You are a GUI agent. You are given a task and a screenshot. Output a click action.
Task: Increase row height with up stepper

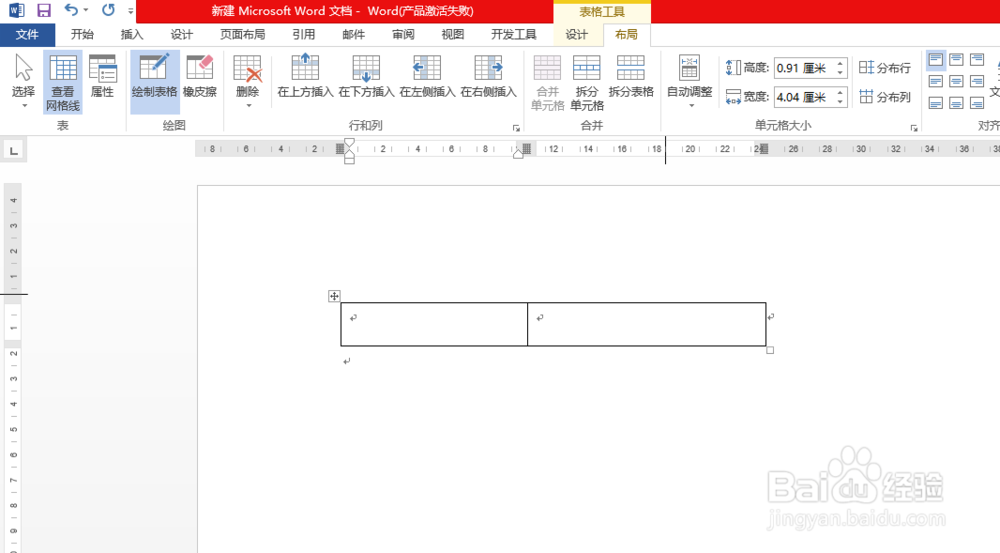pyautogui.click(x=841, y=63)
